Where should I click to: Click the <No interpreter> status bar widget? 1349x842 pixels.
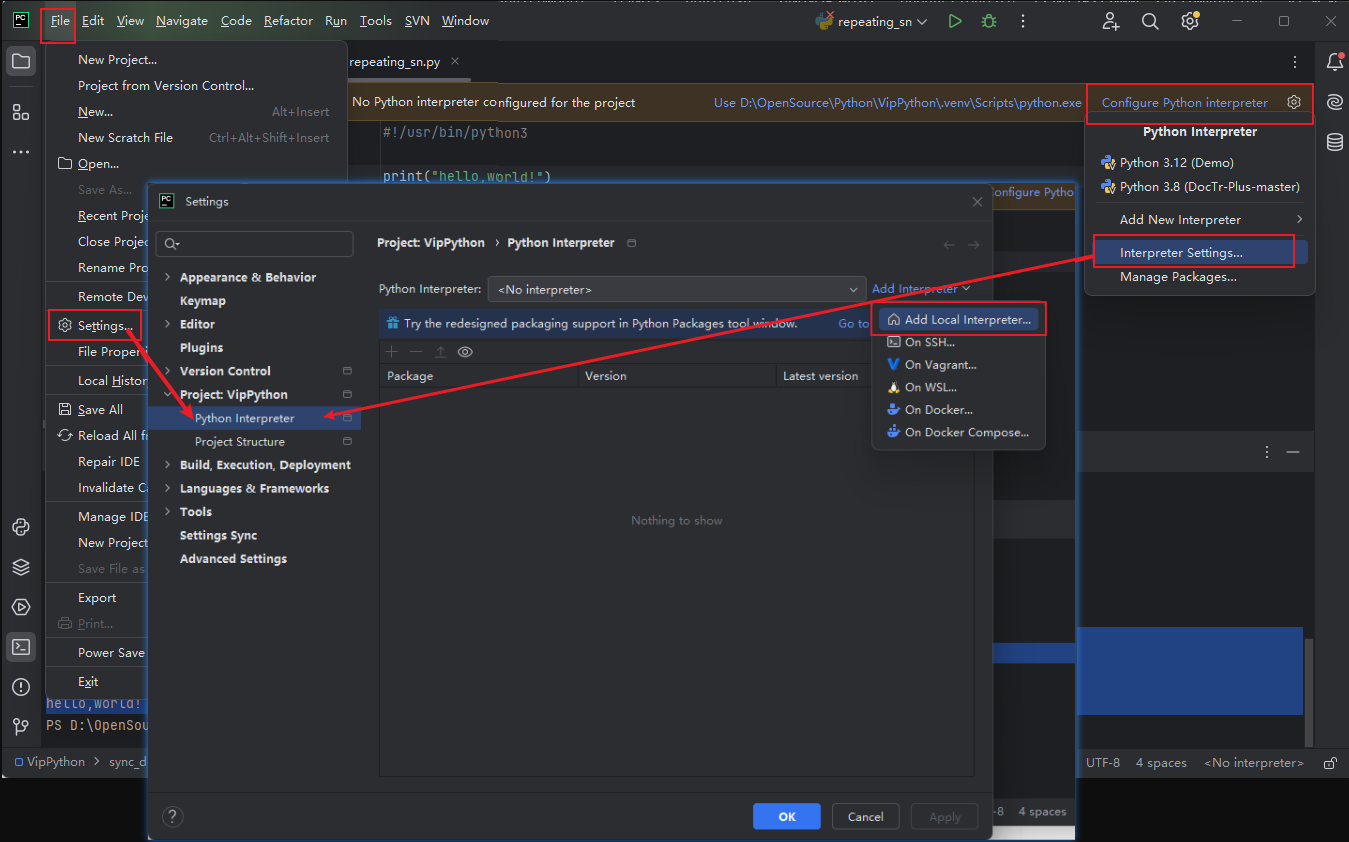pyautogui.click(x=1253, y=762)
